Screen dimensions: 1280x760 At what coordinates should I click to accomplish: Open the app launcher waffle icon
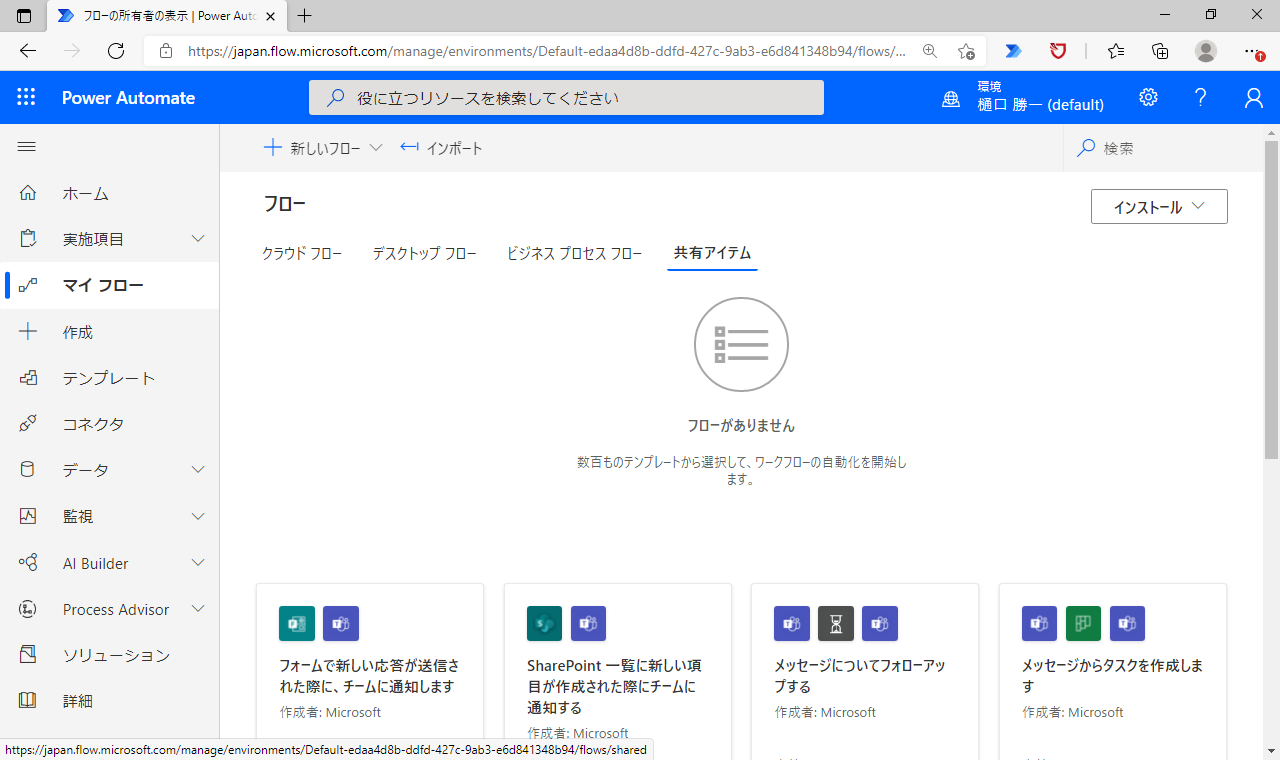[x=26, y=97]
